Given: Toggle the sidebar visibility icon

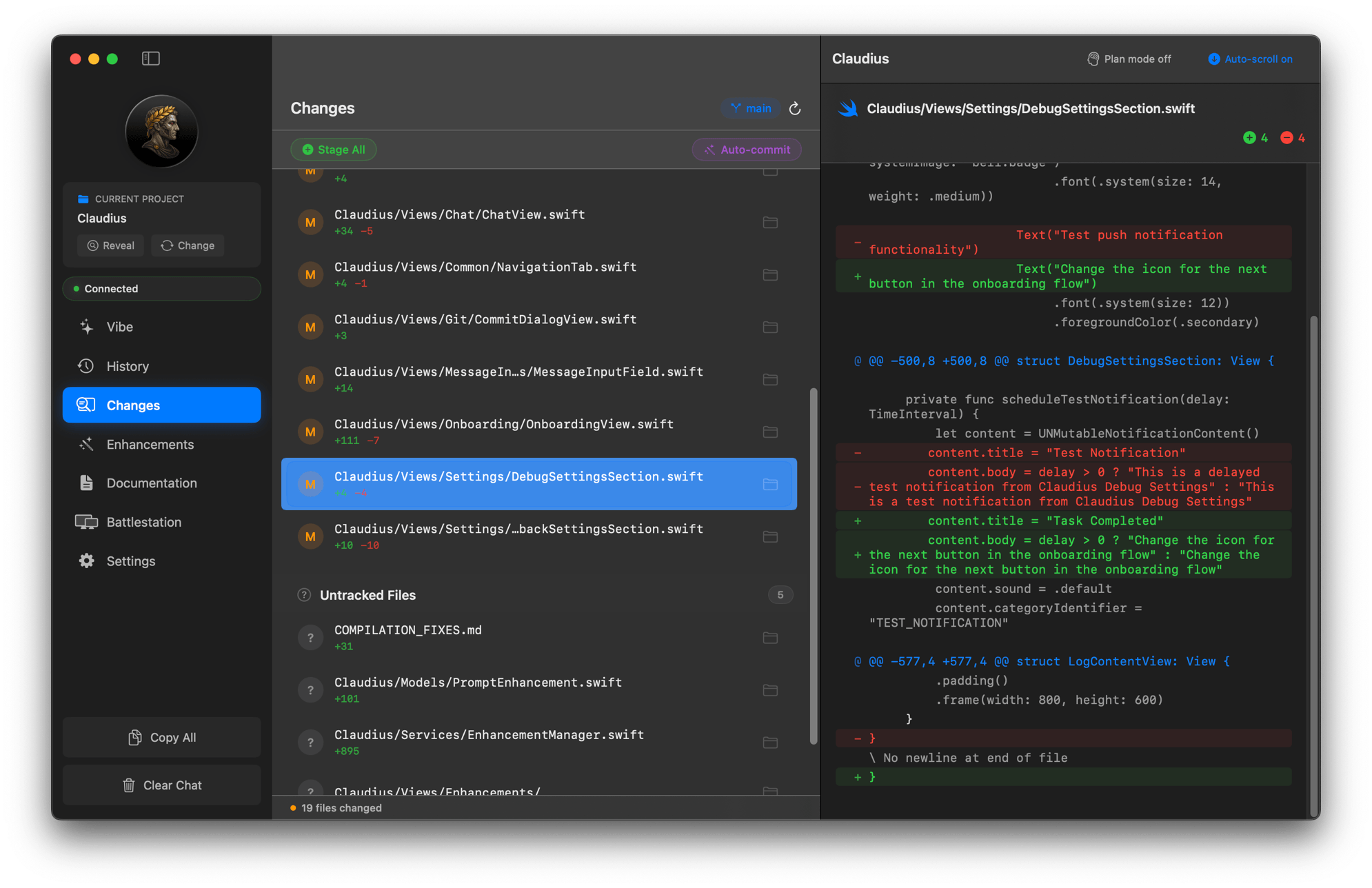Looking at the screenshot, I should tap(150, 58).
